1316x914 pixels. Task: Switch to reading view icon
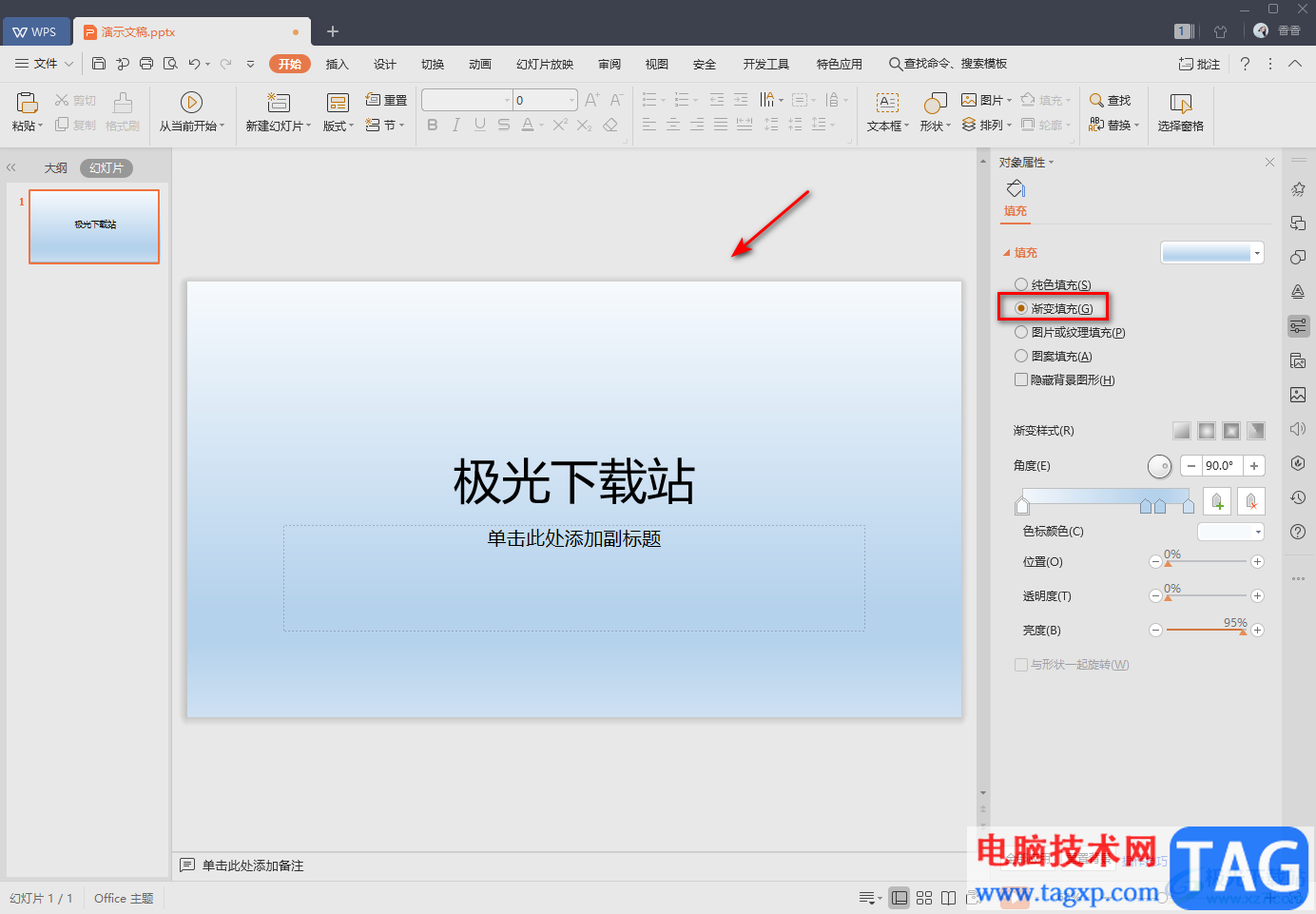[x=949, y=898]
